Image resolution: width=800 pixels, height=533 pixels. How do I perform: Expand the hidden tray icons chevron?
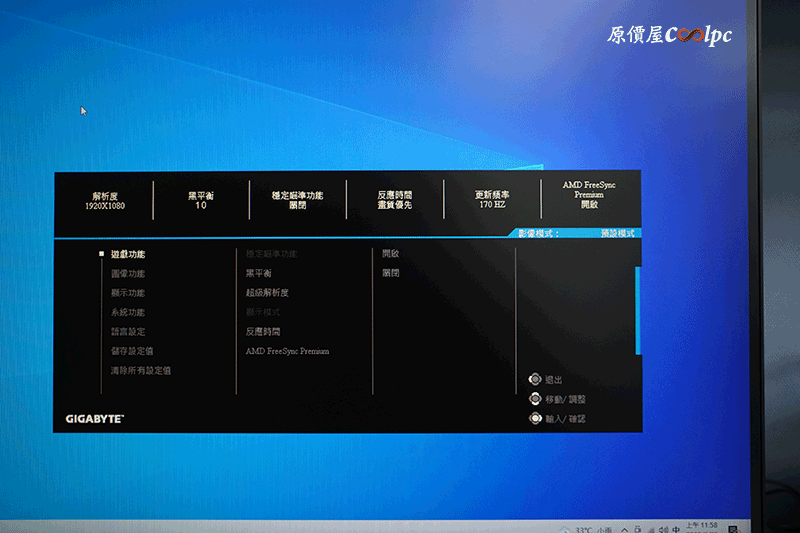[624, 529]
